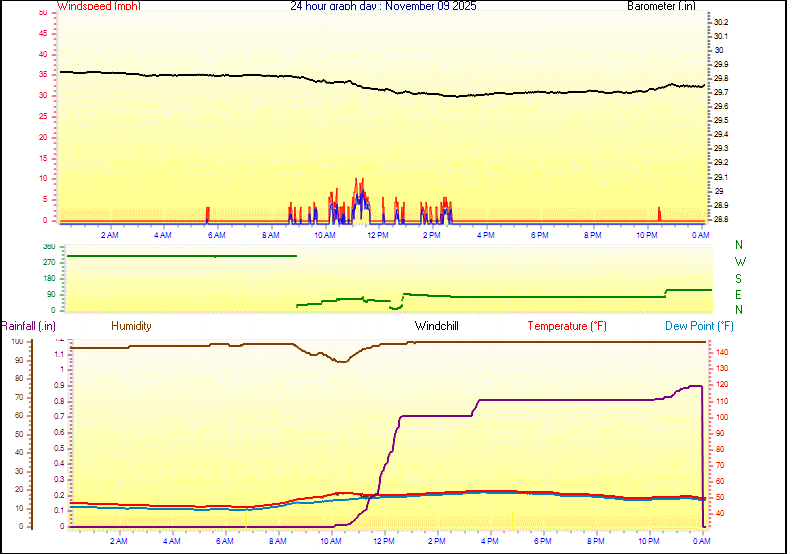Click the Windspeed (mph) axis label

click(x=99, y=6)
